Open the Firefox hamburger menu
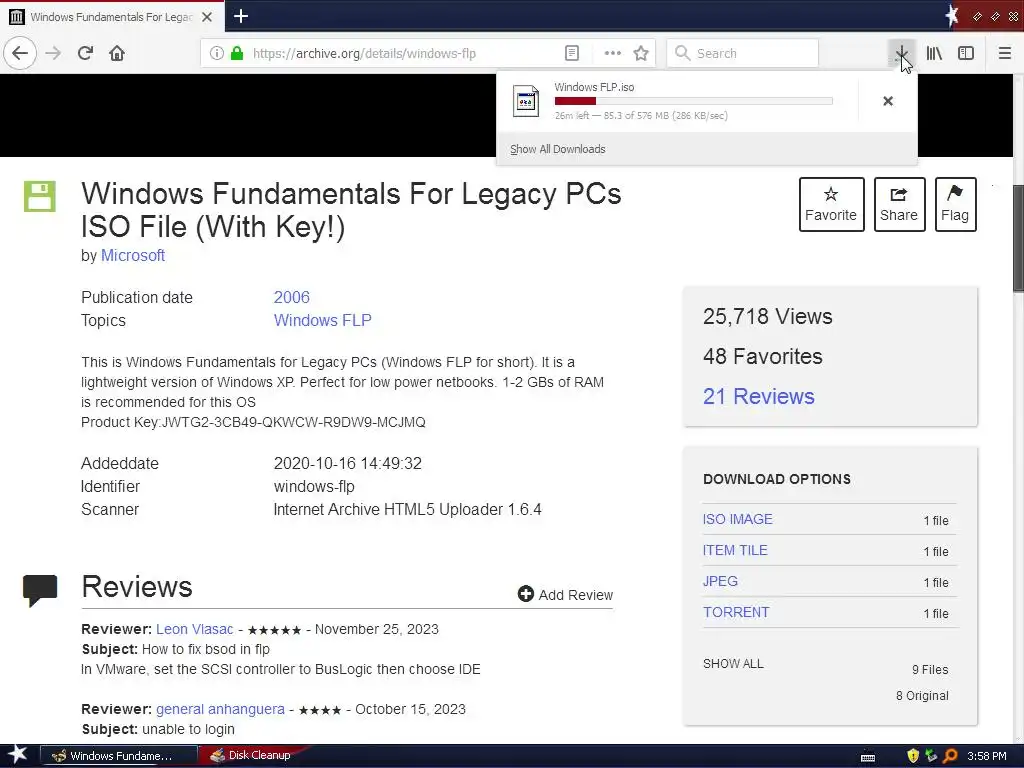This screenshot has height=768, width=1024. (1004, 54)
